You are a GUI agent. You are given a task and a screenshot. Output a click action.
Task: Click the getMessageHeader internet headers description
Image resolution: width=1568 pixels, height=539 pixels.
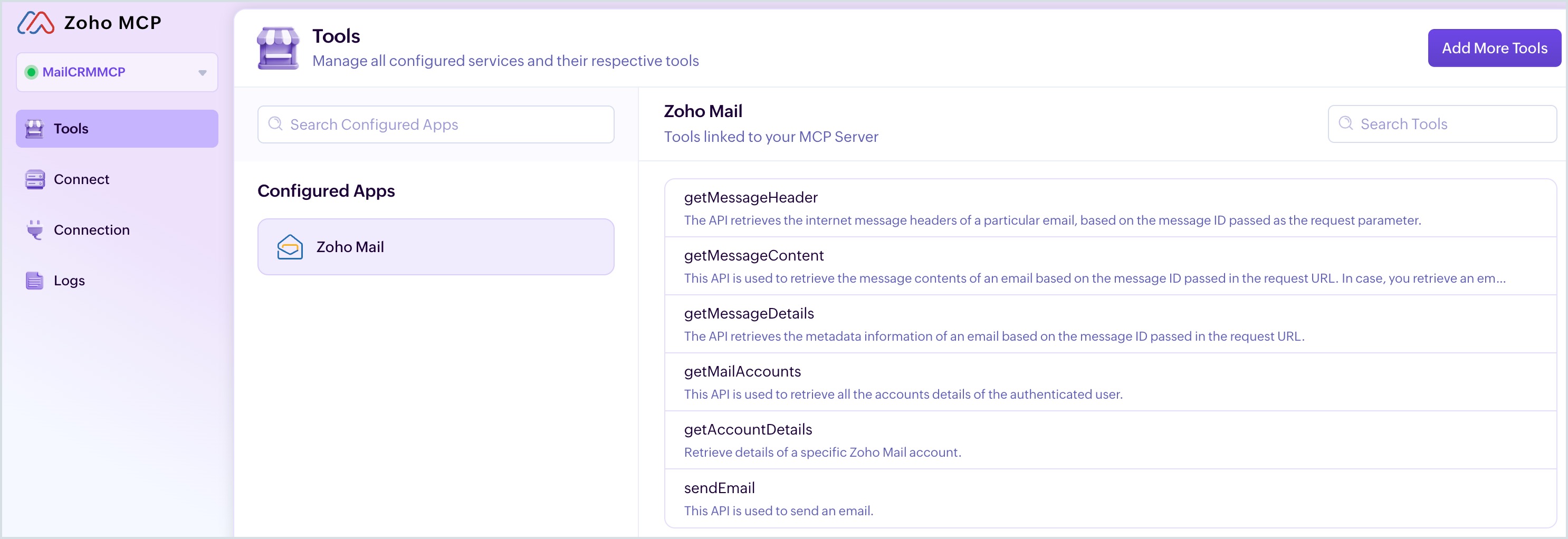pyautogui.click(x=1053, y=220)
